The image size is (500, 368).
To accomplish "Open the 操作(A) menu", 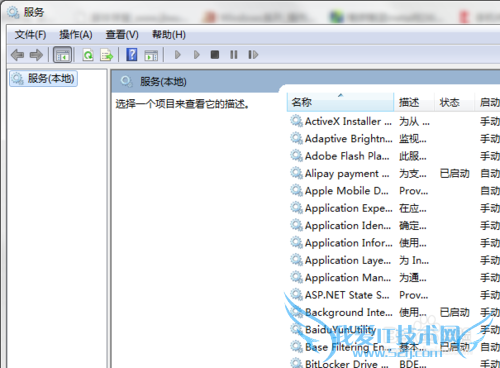I will tap(76, 34).
